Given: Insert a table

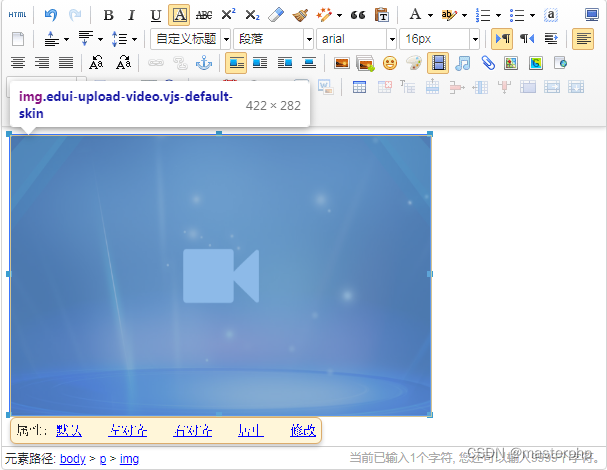Looking at the screenshot, I should (x=359, y=87).
